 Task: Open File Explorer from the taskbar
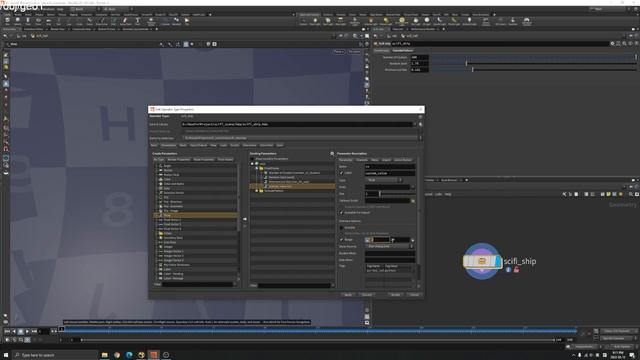tap(104, 355)
